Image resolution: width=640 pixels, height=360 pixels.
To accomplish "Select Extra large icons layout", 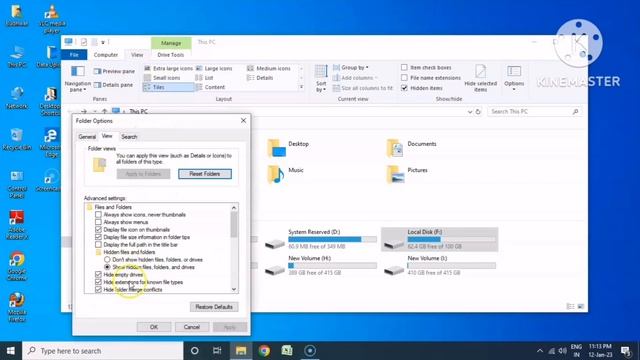I will point(168,68).
